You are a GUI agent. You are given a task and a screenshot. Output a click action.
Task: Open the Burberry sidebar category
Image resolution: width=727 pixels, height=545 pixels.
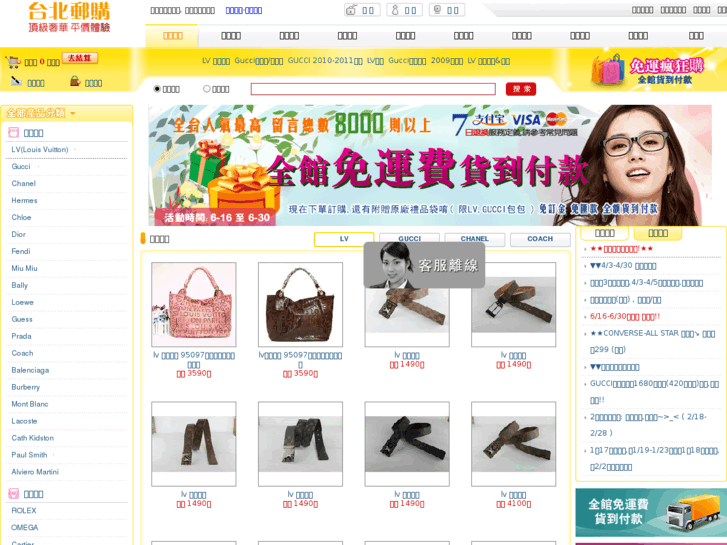pos(26,387)
